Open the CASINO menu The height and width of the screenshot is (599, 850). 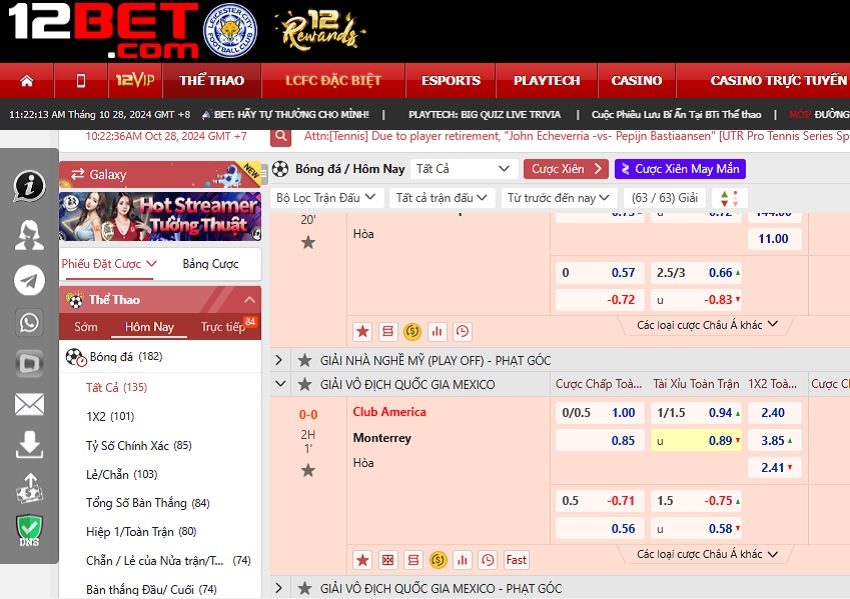[x=636, y=81]
